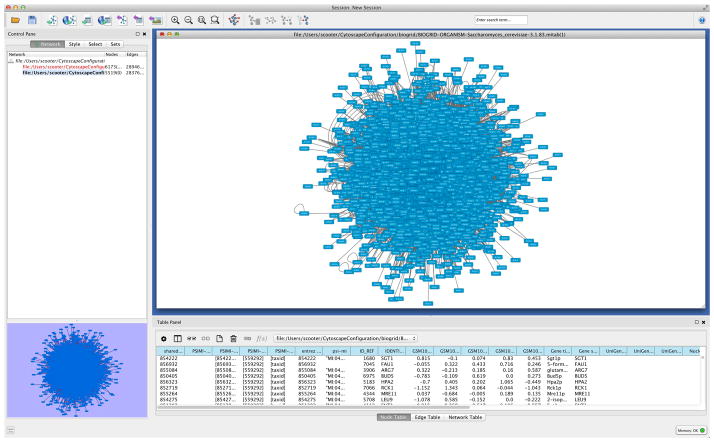Screen dimensions: 714x442
Task: Switch to the Style tab
Action: point(74,44)
